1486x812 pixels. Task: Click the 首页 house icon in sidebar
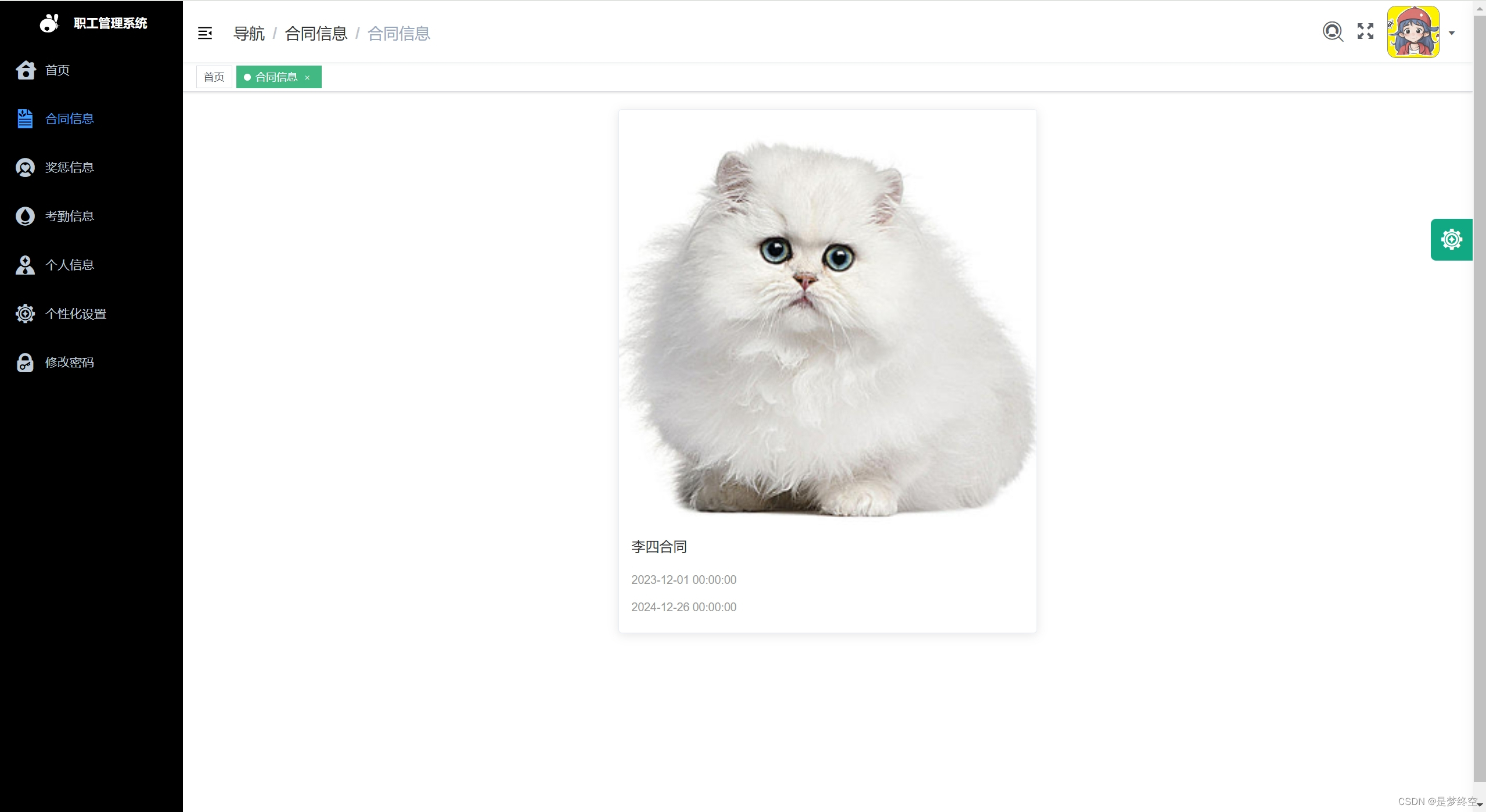click(x=26, y=70)
